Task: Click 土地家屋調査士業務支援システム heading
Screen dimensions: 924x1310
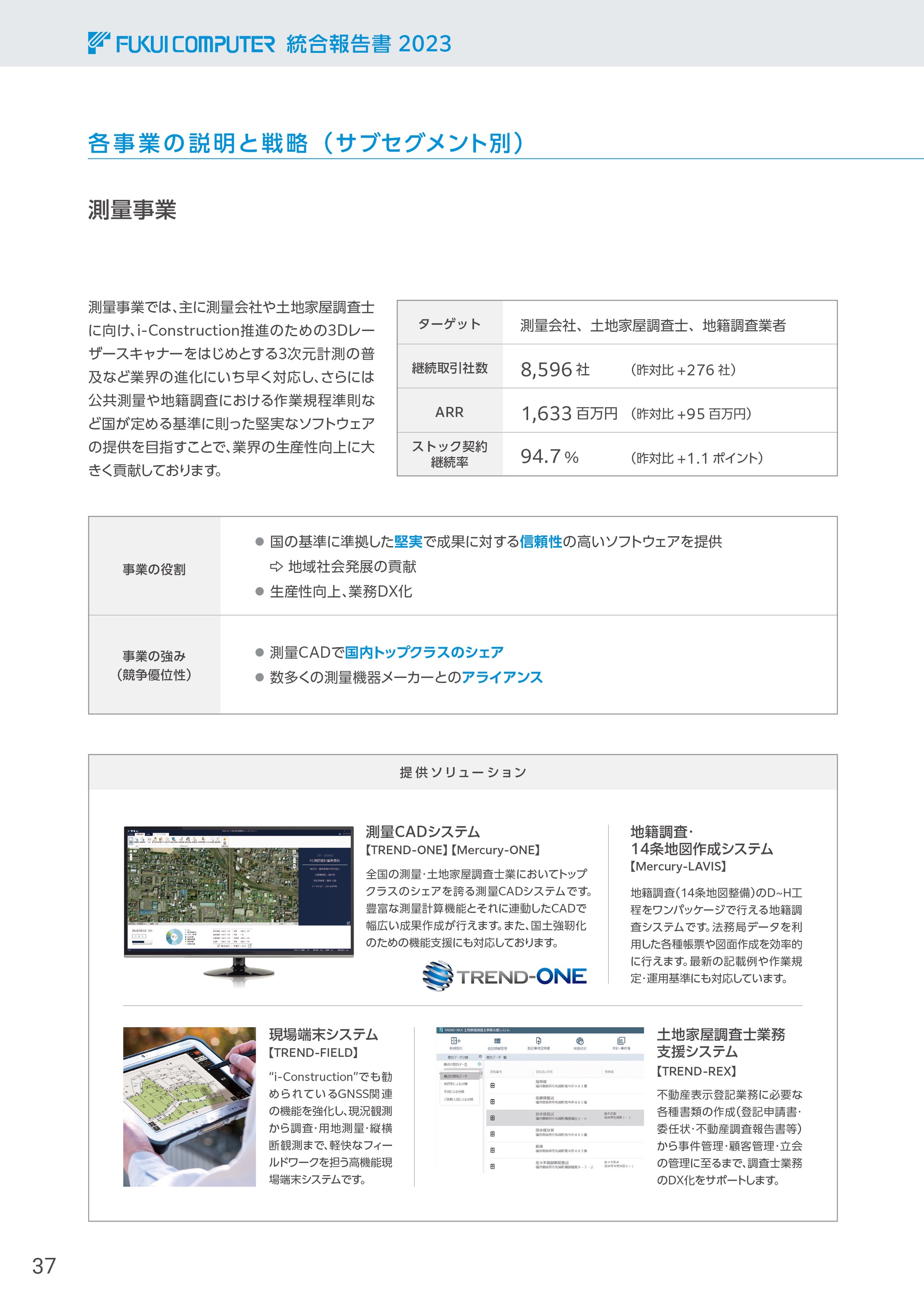Action: pos(721,1043)
